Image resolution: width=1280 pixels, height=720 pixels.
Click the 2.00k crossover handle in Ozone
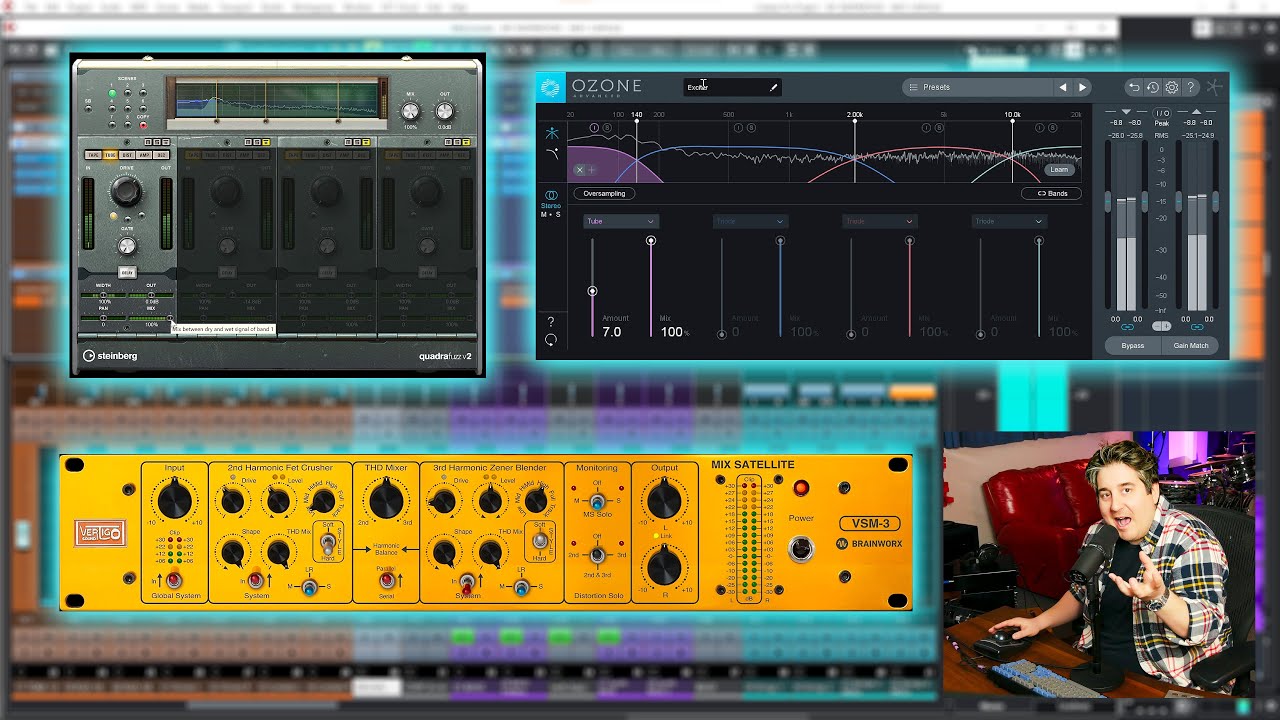(855, 123)
